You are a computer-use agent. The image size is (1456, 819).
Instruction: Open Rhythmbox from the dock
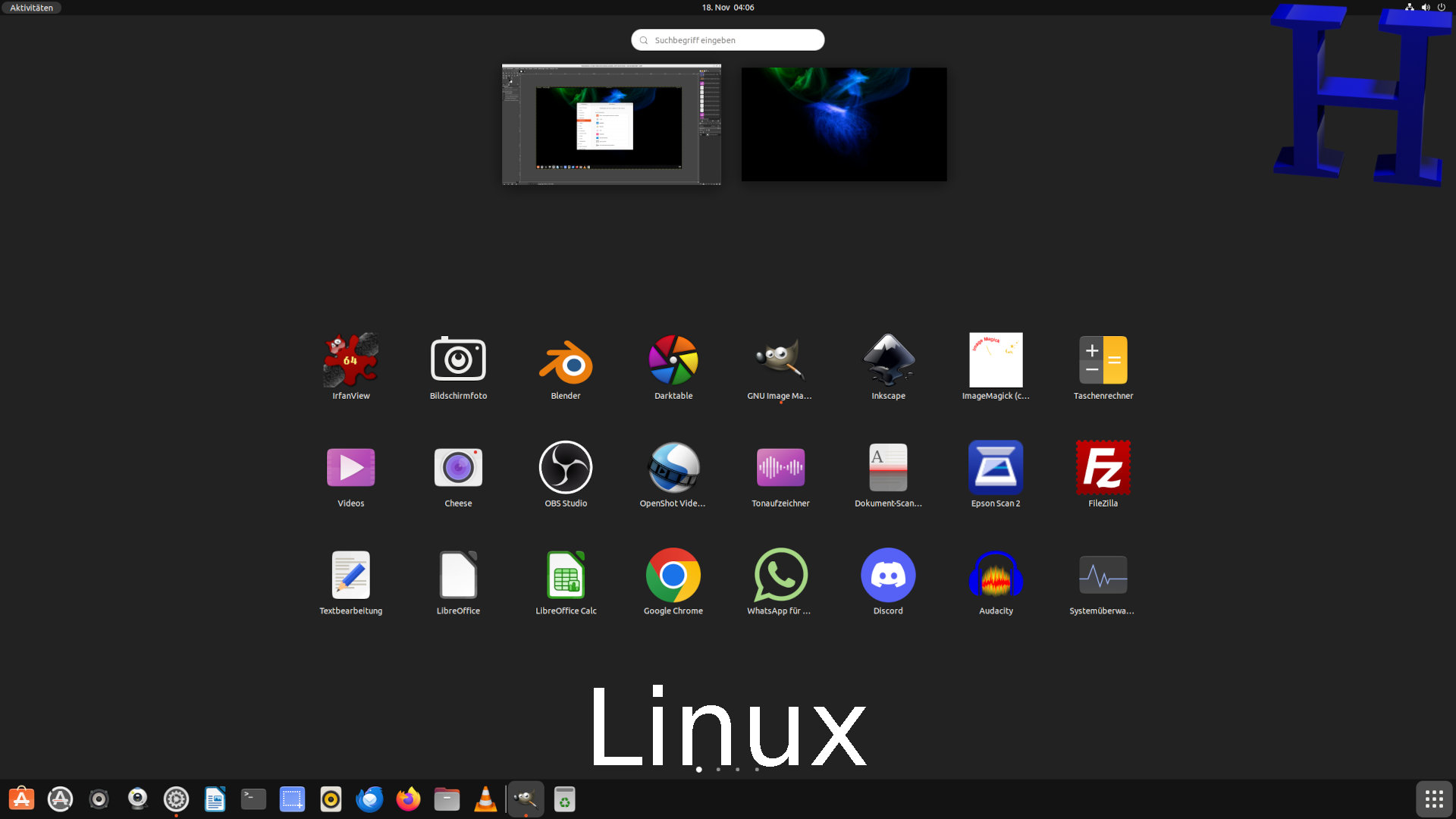point(331,799)
